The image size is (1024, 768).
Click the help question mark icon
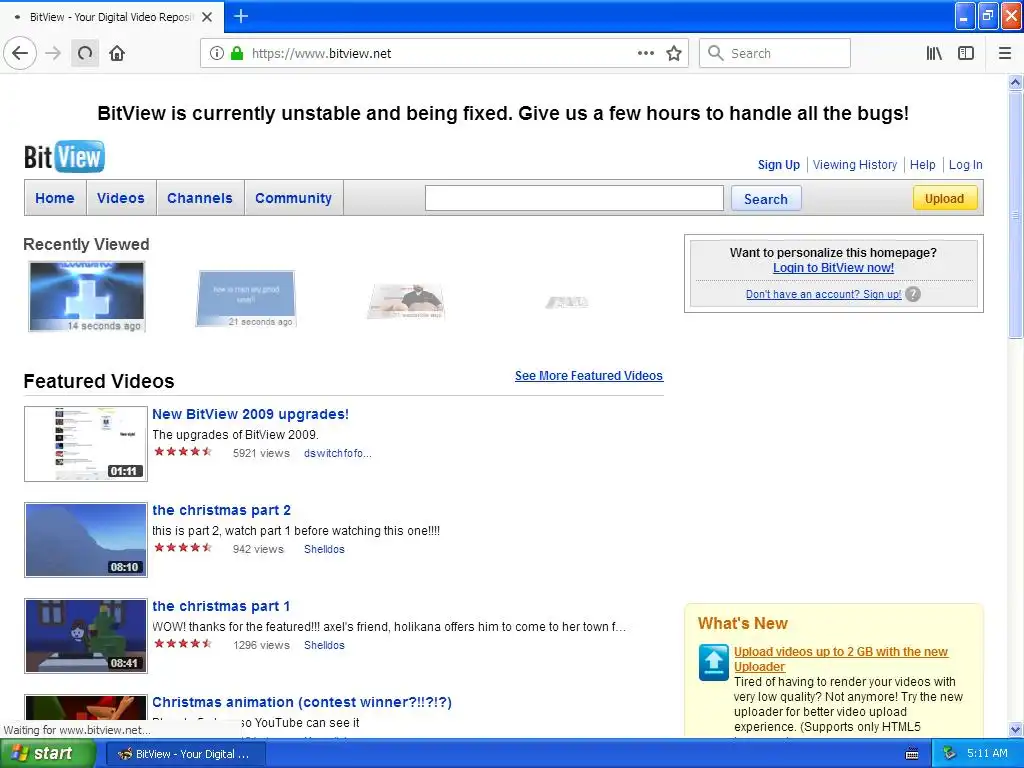coord(913,295)
